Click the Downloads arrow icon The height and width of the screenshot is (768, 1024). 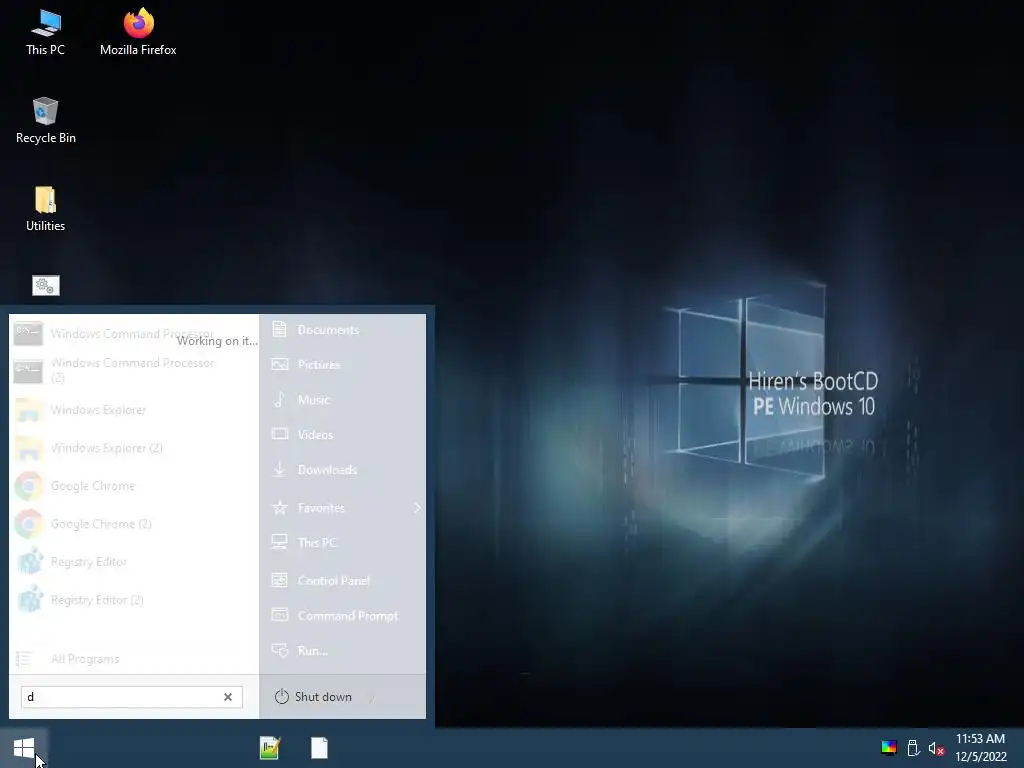(280, 469)
